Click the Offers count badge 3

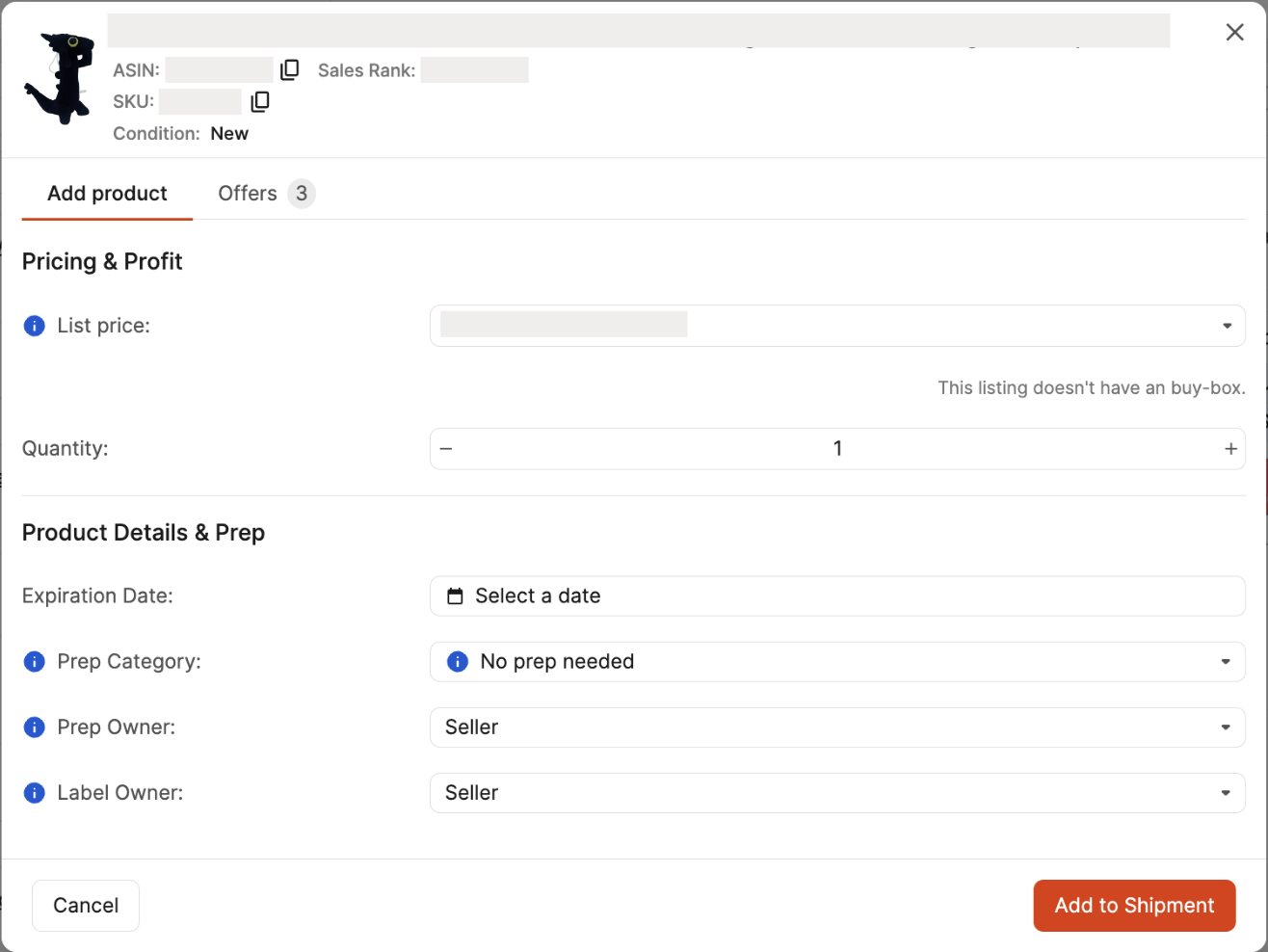click(302, 194)
